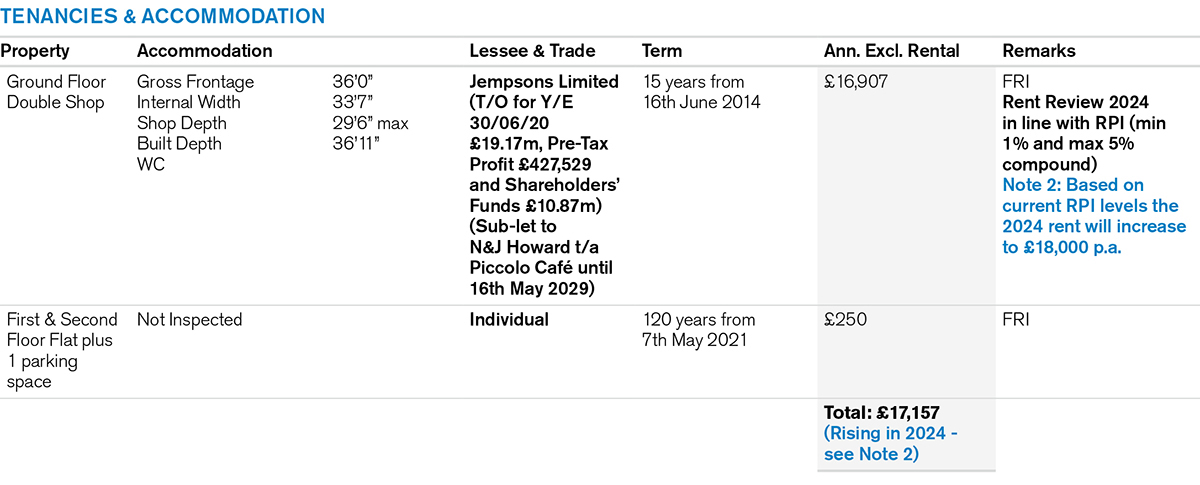This screenshot has width=1200, height=485.
Task: Select the Ground Floor Double Shop cell
Action: [55, 92]
